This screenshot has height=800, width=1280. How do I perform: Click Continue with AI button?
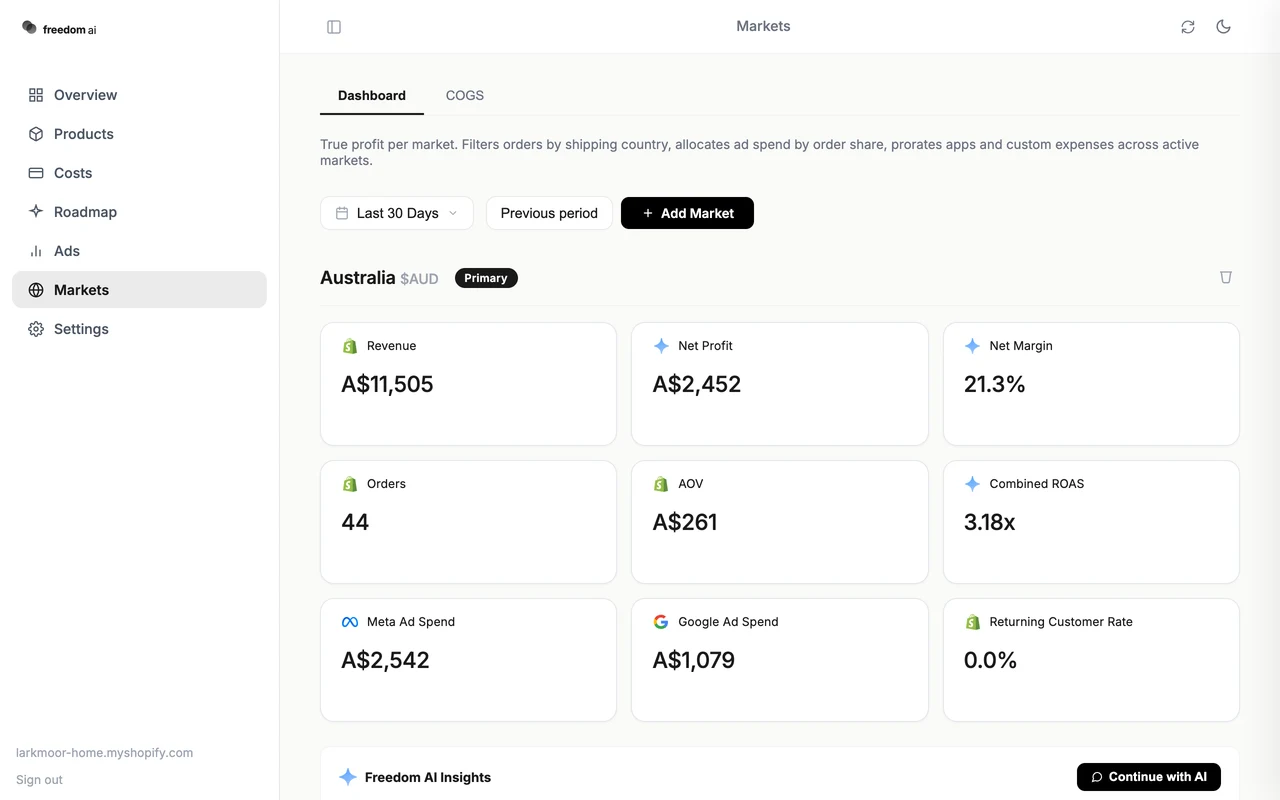(x=1149, y=777)
